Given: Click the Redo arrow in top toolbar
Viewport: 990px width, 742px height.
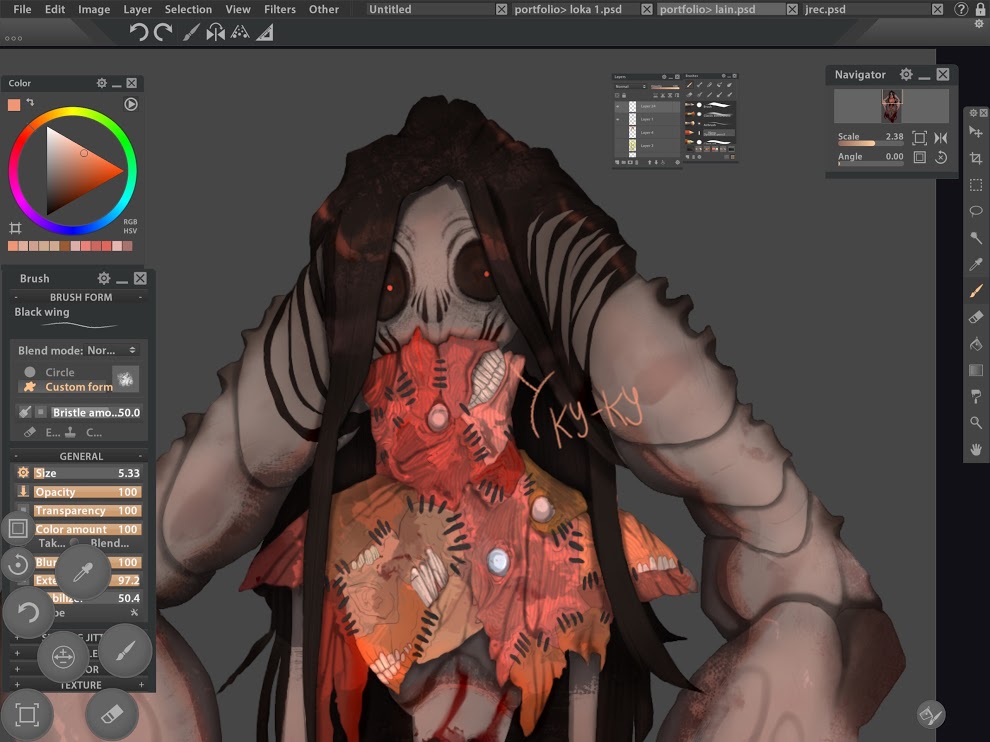Looking at the screenshot, I should coord(165,32).
